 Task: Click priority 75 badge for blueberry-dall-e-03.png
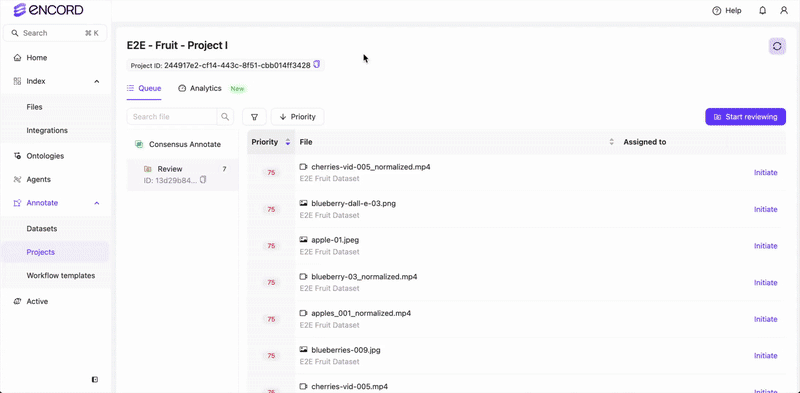[271, 209]
